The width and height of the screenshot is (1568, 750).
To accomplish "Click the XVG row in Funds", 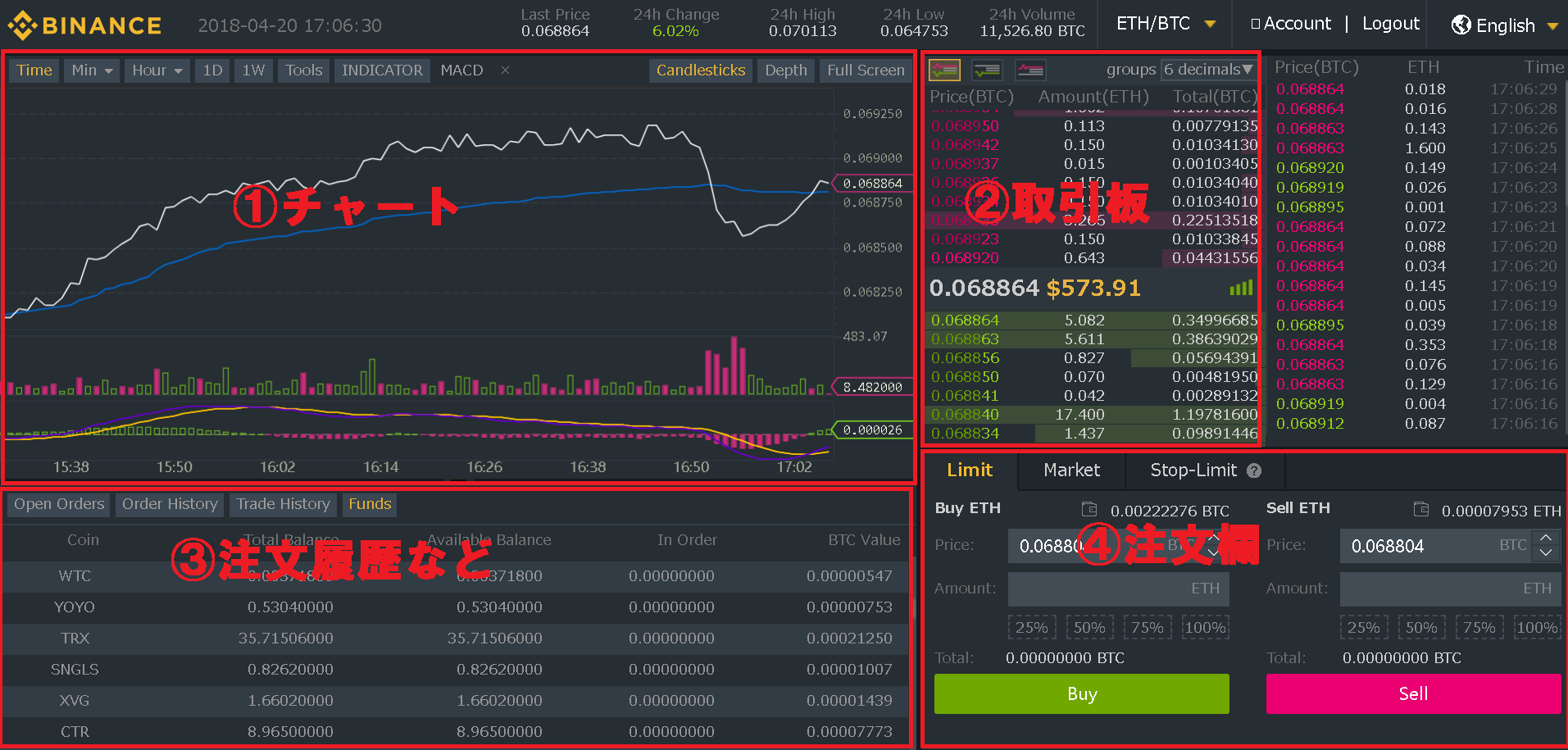I will [456, 701].
